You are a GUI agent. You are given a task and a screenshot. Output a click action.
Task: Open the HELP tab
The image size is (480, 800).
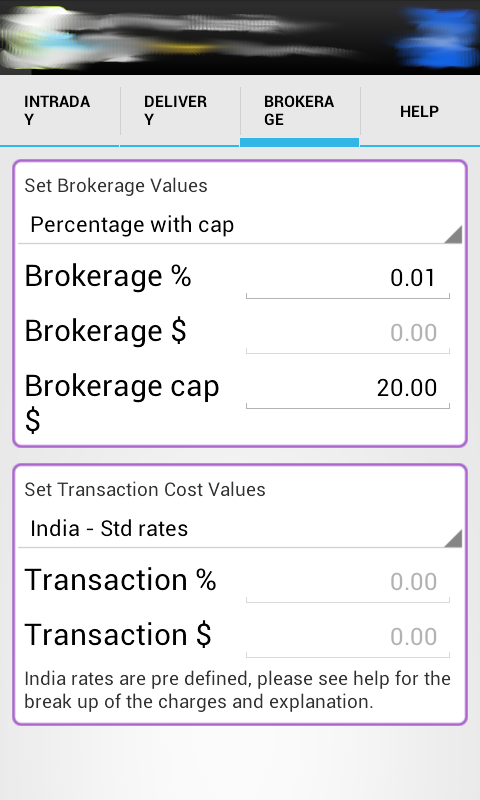420,111
